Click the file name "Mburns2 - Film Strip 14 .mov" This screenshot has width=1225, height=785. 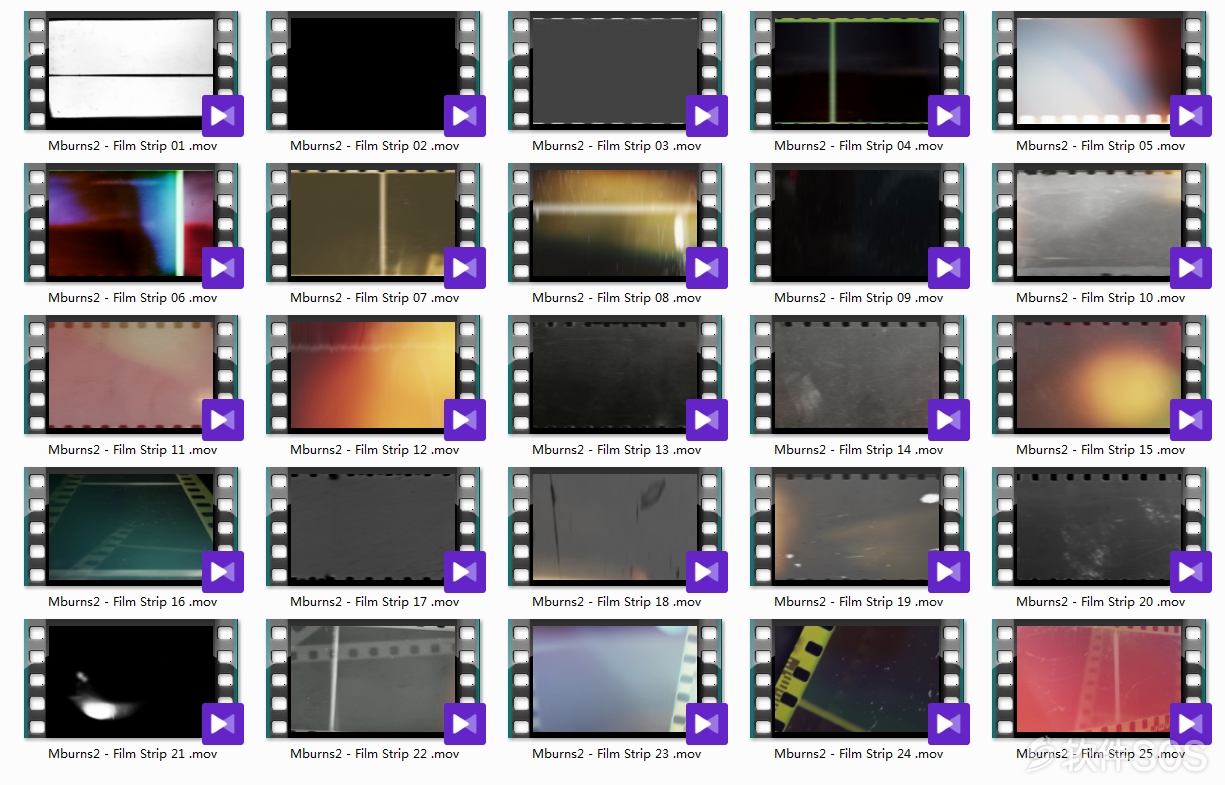(858, 450)
